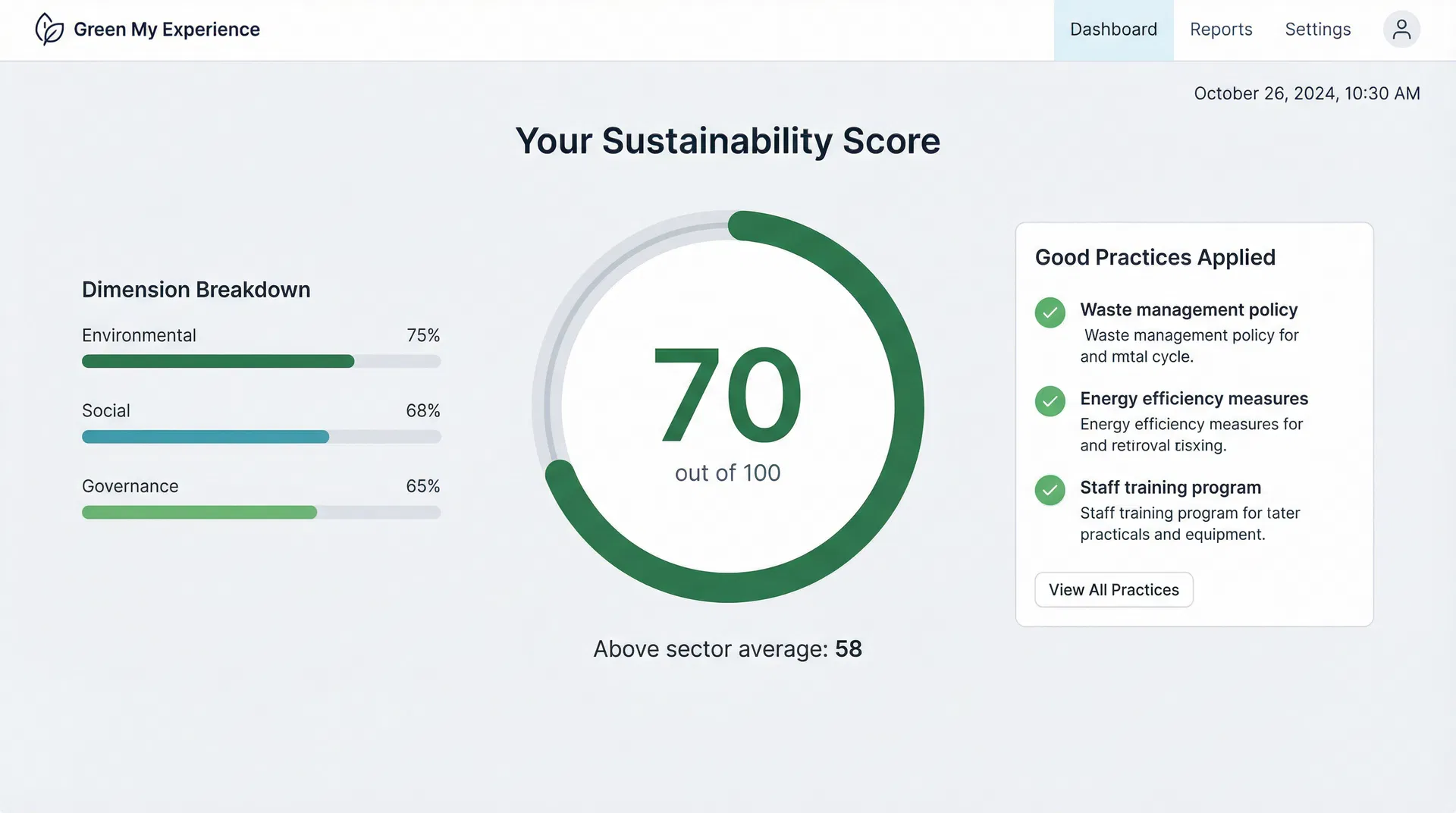1456x813 pixels.
Task: Click the Social progress bar
Action: (x=261, y=437)
